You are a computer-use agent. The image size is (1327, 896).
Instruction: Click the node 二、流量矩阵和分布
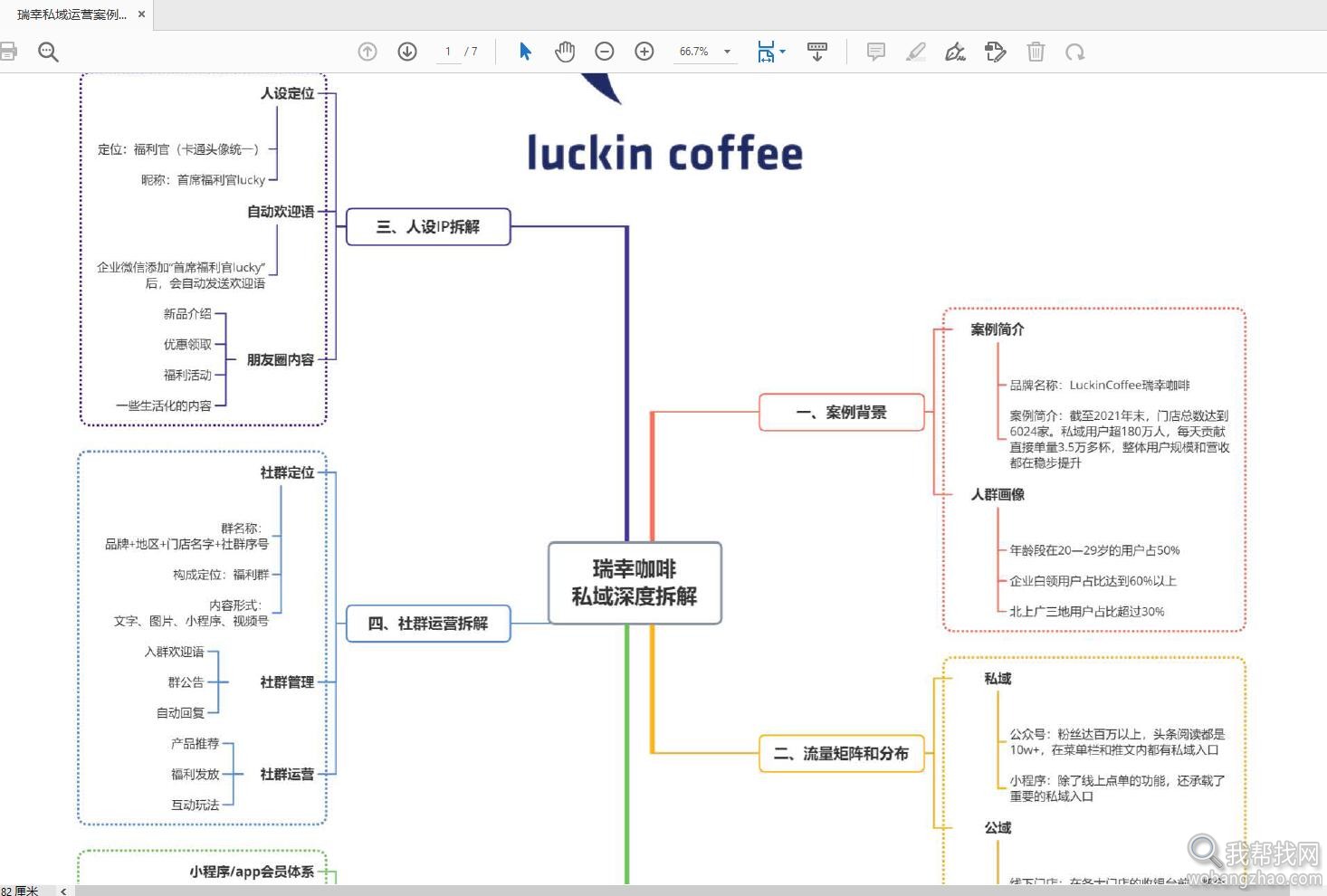(x=842, y=753)
